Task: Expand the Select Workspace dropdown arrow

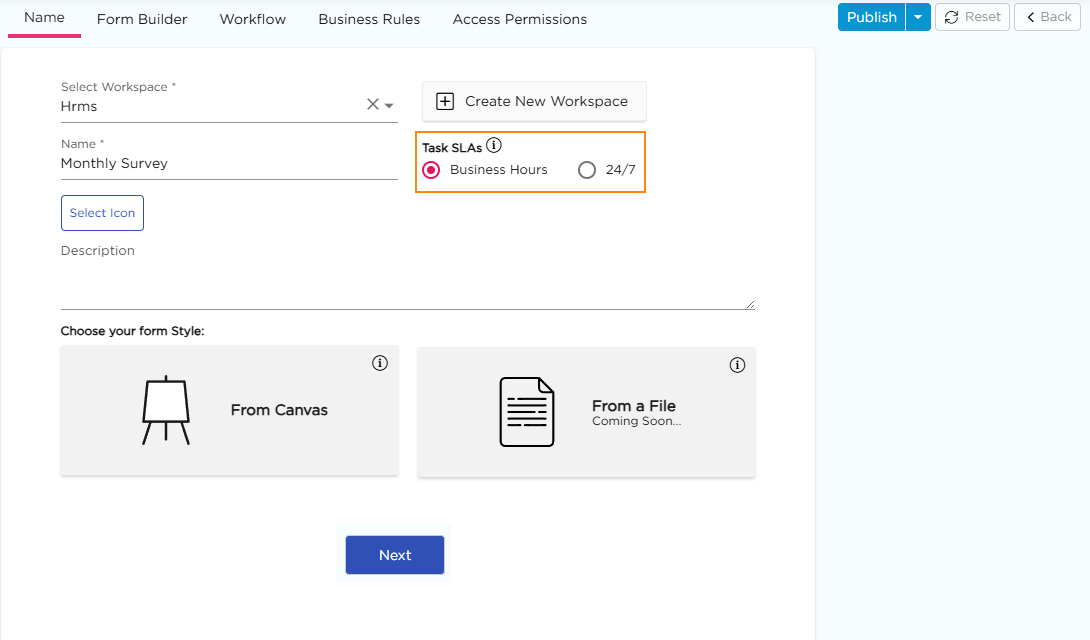Action: [389, 106]
